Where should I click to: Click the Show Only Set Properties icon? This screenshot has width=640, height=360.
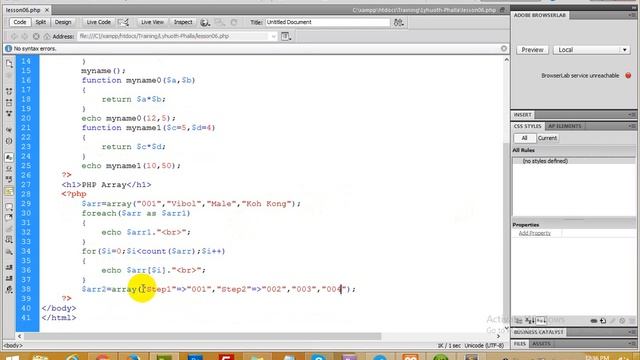(x=540, y=320)
